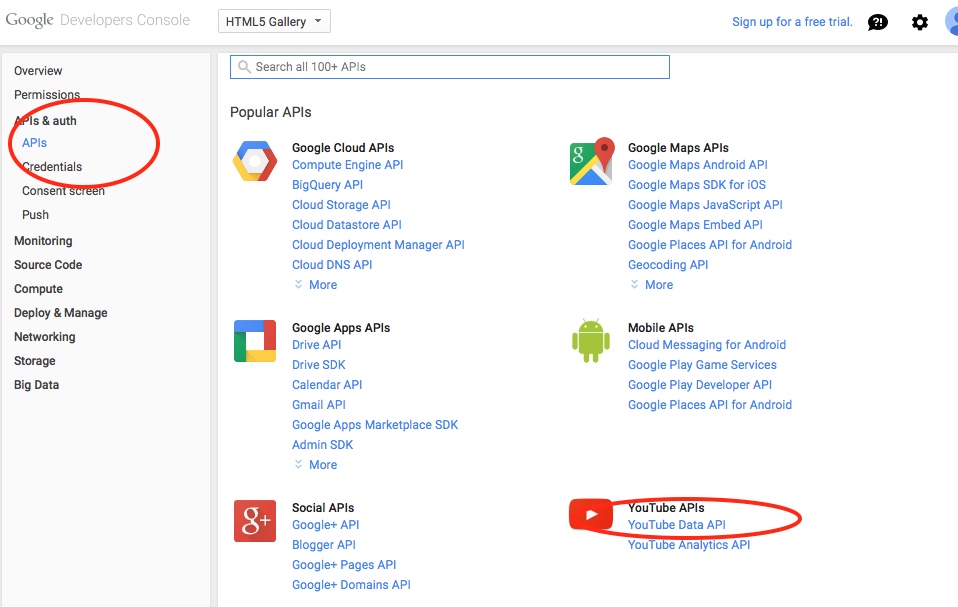The width and height of the screenshot is (958, 607).
Task: Open the HTML5 Gallery project dropdown
Action: [274, 22]
